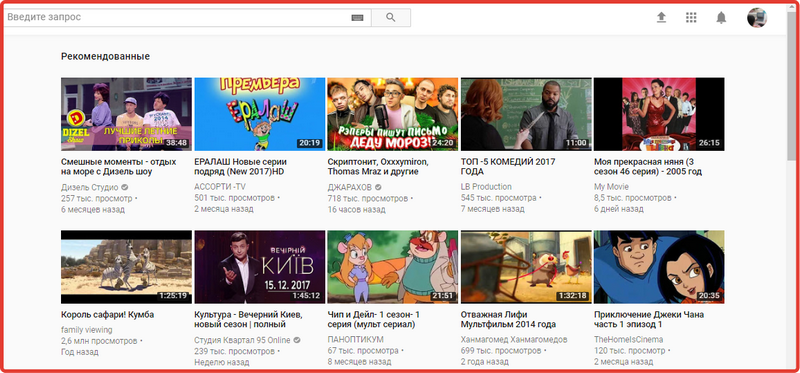Viewport: 800px width, 373px height.
Task: Open video title Отважная Лифи Мультфильм 2014
Action: pos(508,319)
